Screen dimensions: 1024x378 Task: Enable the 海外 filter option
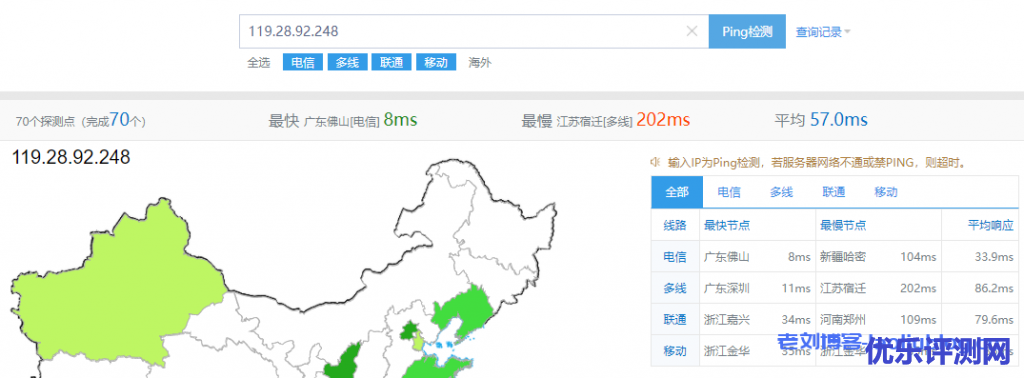pyautogui.click(x=480, y=63)
